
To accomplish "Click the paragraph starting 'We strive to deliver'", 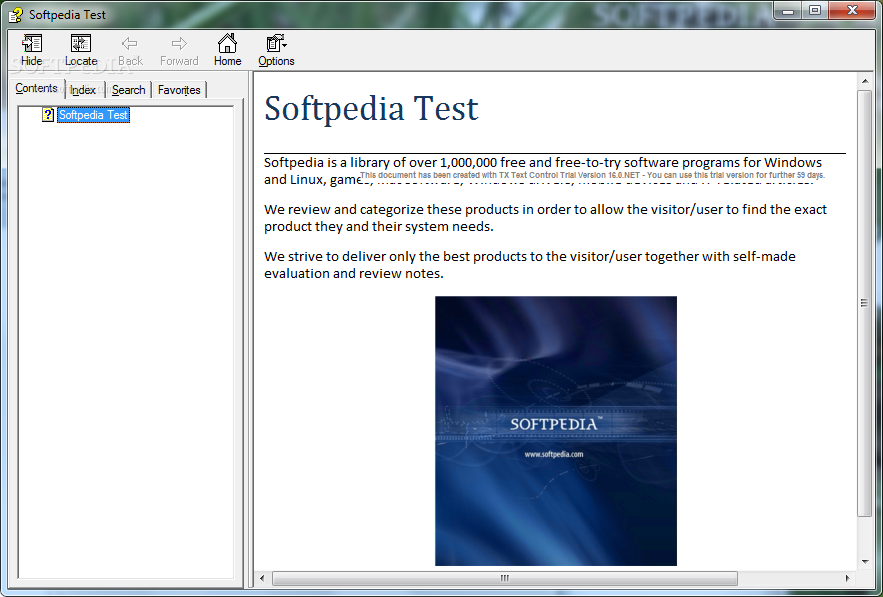I will (x=529, y=265).
